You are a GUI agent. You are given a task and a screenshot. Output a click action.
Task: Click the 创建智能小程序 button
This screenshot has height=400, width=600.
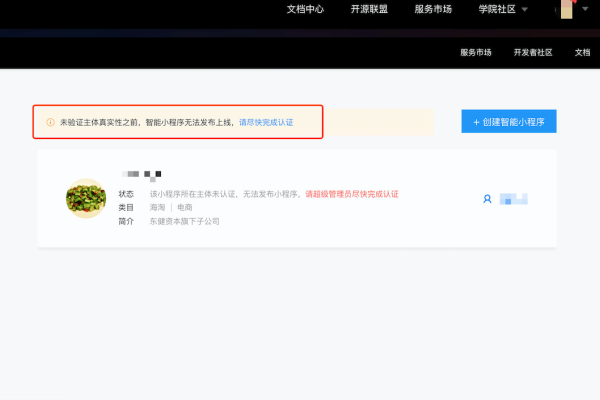tap(509, 121)
